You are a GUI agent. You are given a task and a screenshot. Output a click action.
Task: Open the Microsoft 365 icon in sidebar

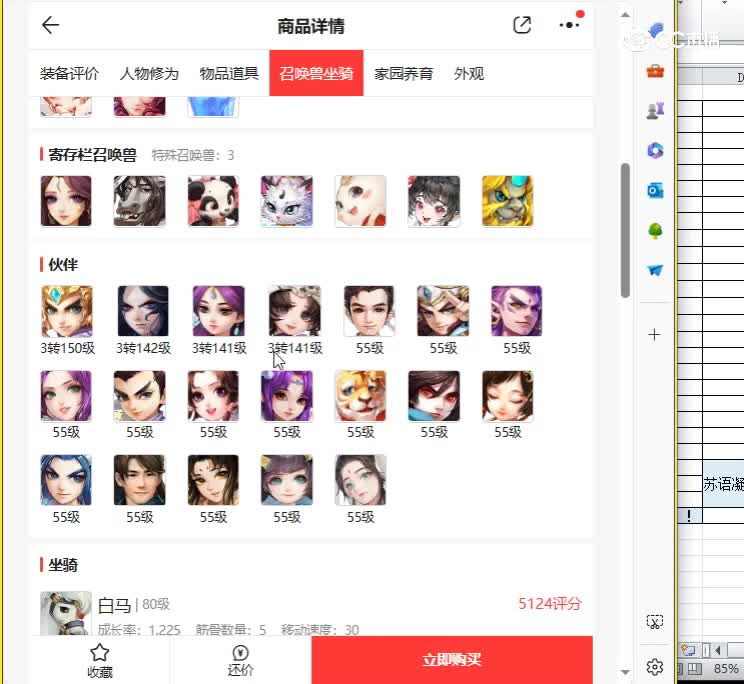click(x=655, y=151)
